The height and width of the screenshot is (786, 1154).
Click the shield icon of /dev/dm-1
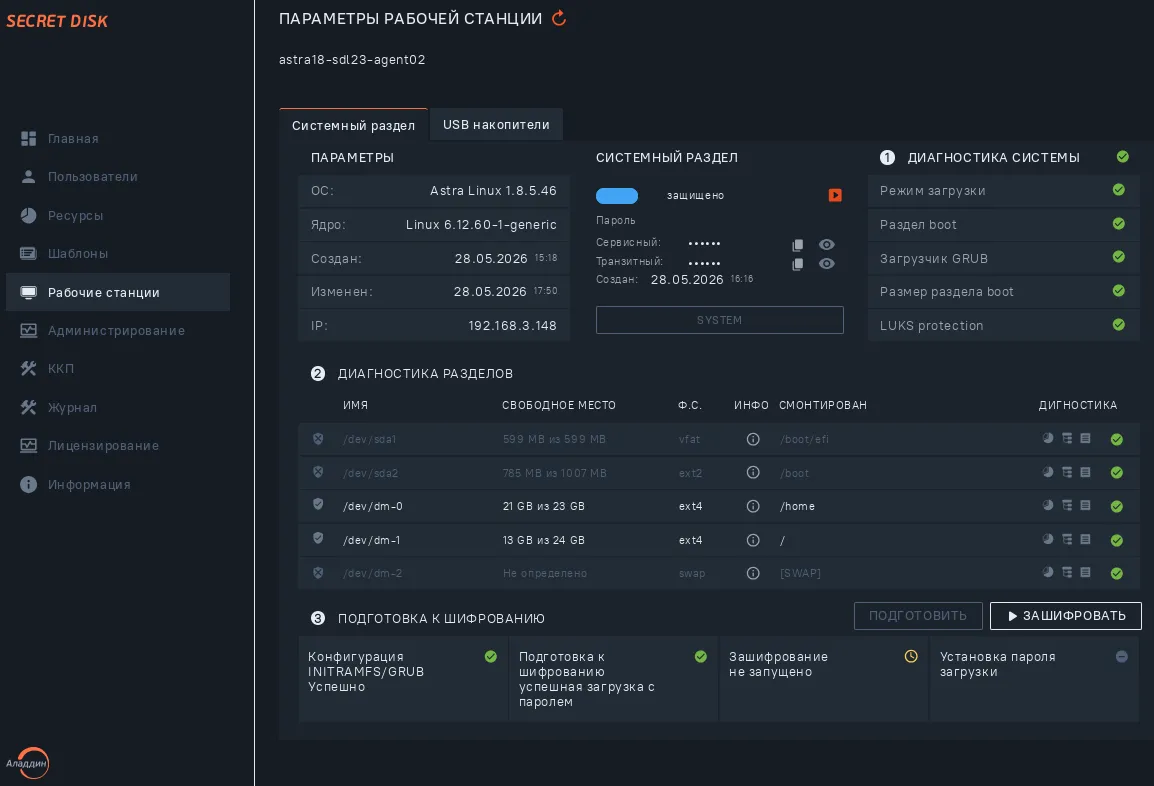(x=318, y=538)
